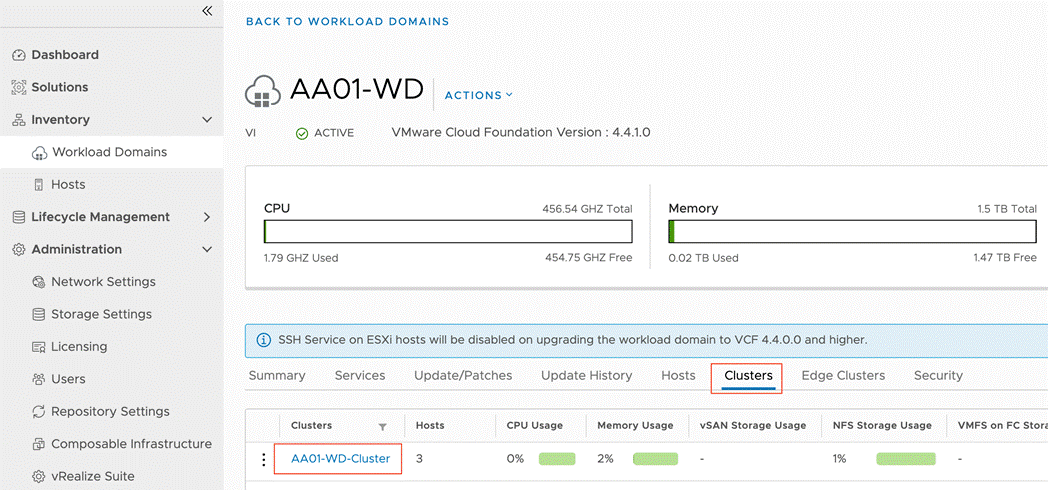Click the Dashboard gauge icon
Screen dimensions: 1048x490
click(19, 55)
